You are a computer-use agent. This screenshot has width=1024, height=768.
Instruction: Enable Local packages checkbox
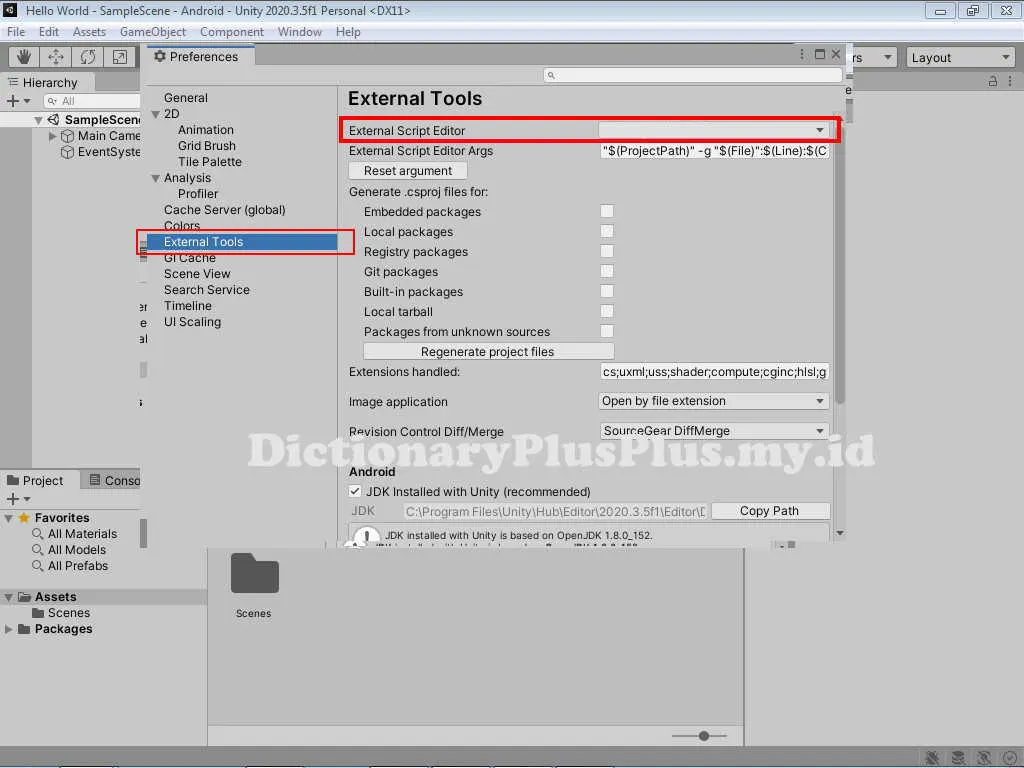pyautogui.click(x=607, y=231)
